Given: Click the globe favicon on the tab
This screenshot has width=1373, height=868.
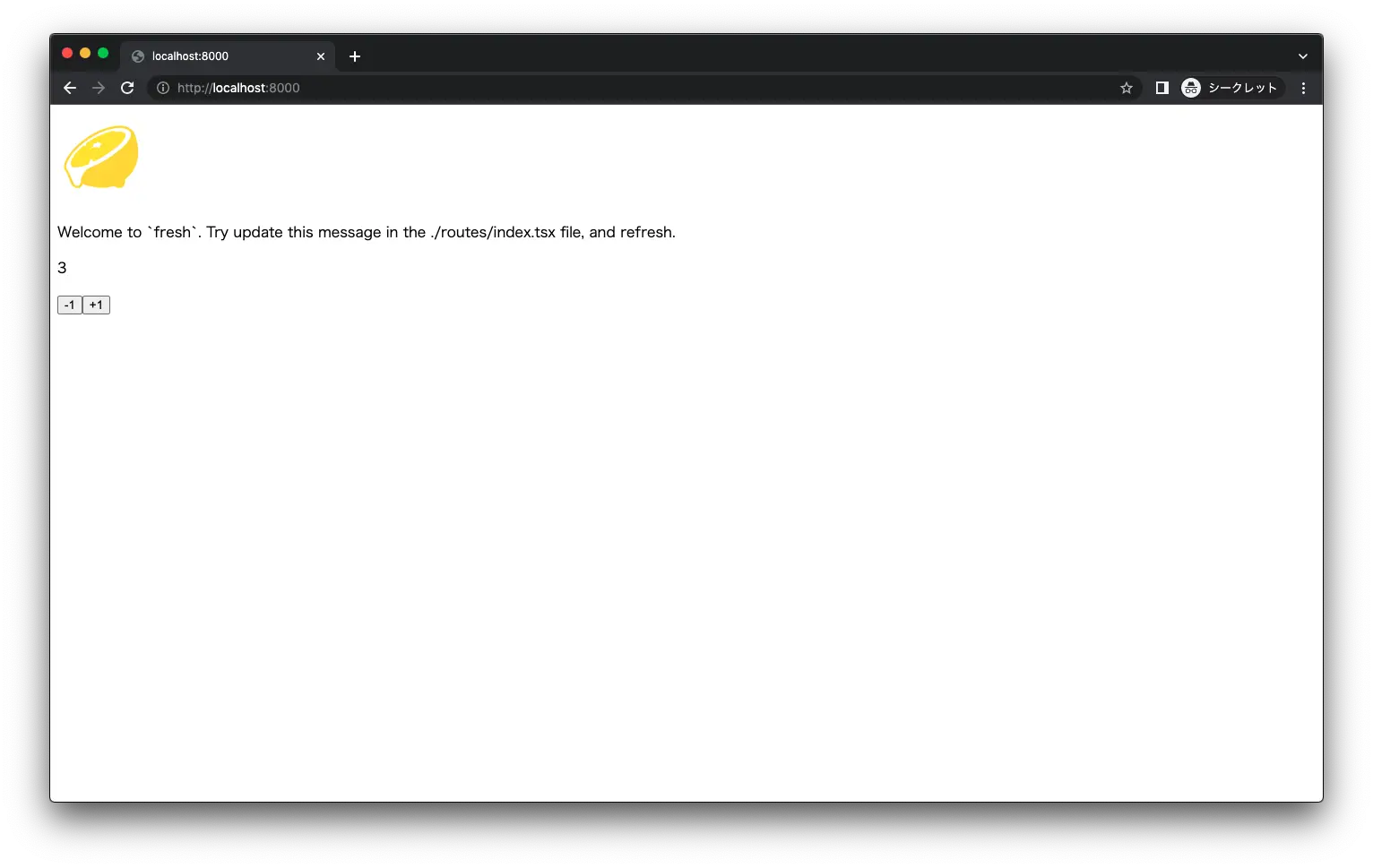Looking at the screenshot, I should point(138,56).
